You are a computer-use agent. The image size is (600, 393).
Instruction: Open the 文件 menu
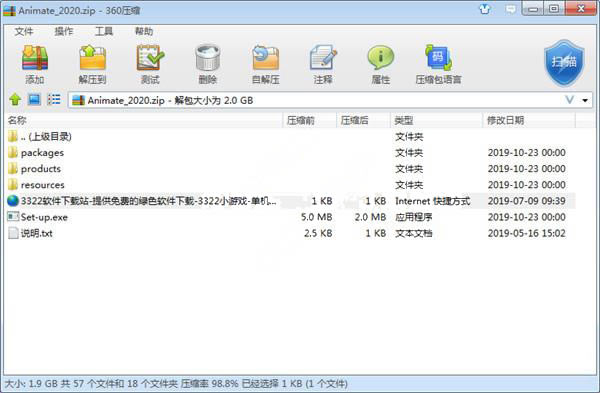(24, 31)
